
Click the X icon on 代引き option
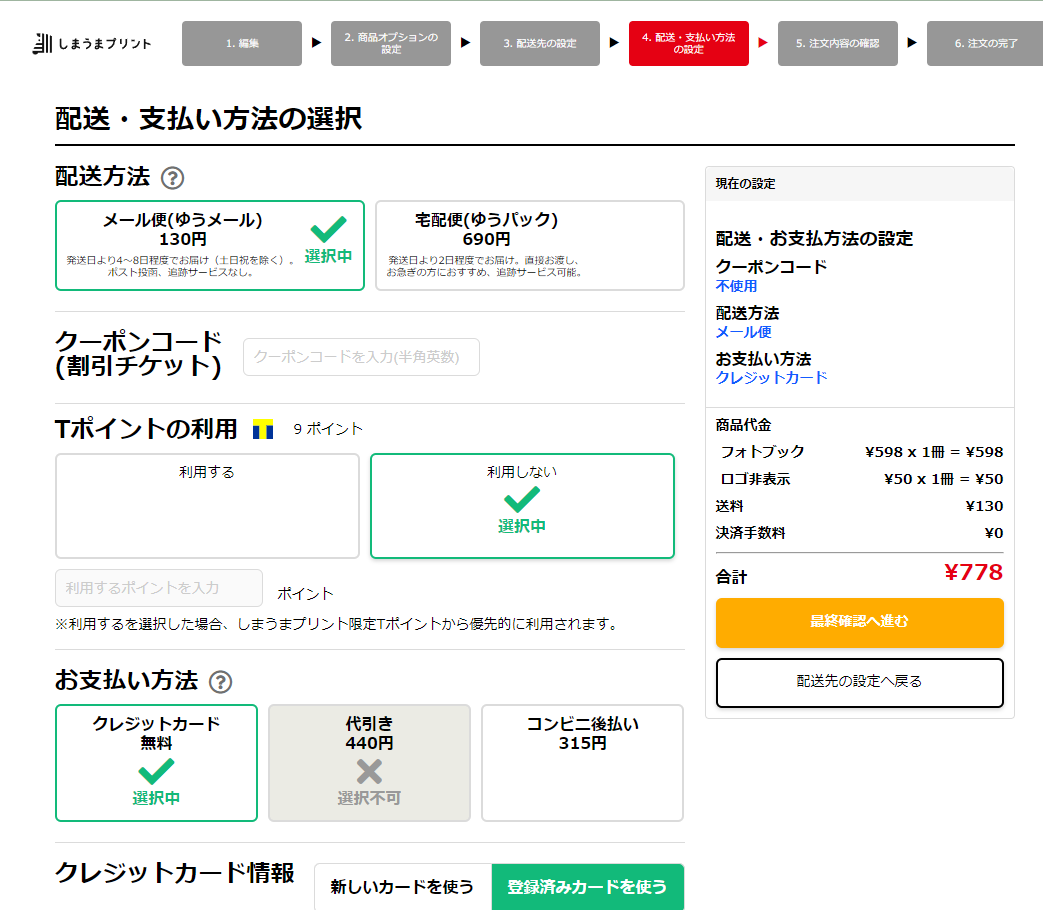point(369,772)
